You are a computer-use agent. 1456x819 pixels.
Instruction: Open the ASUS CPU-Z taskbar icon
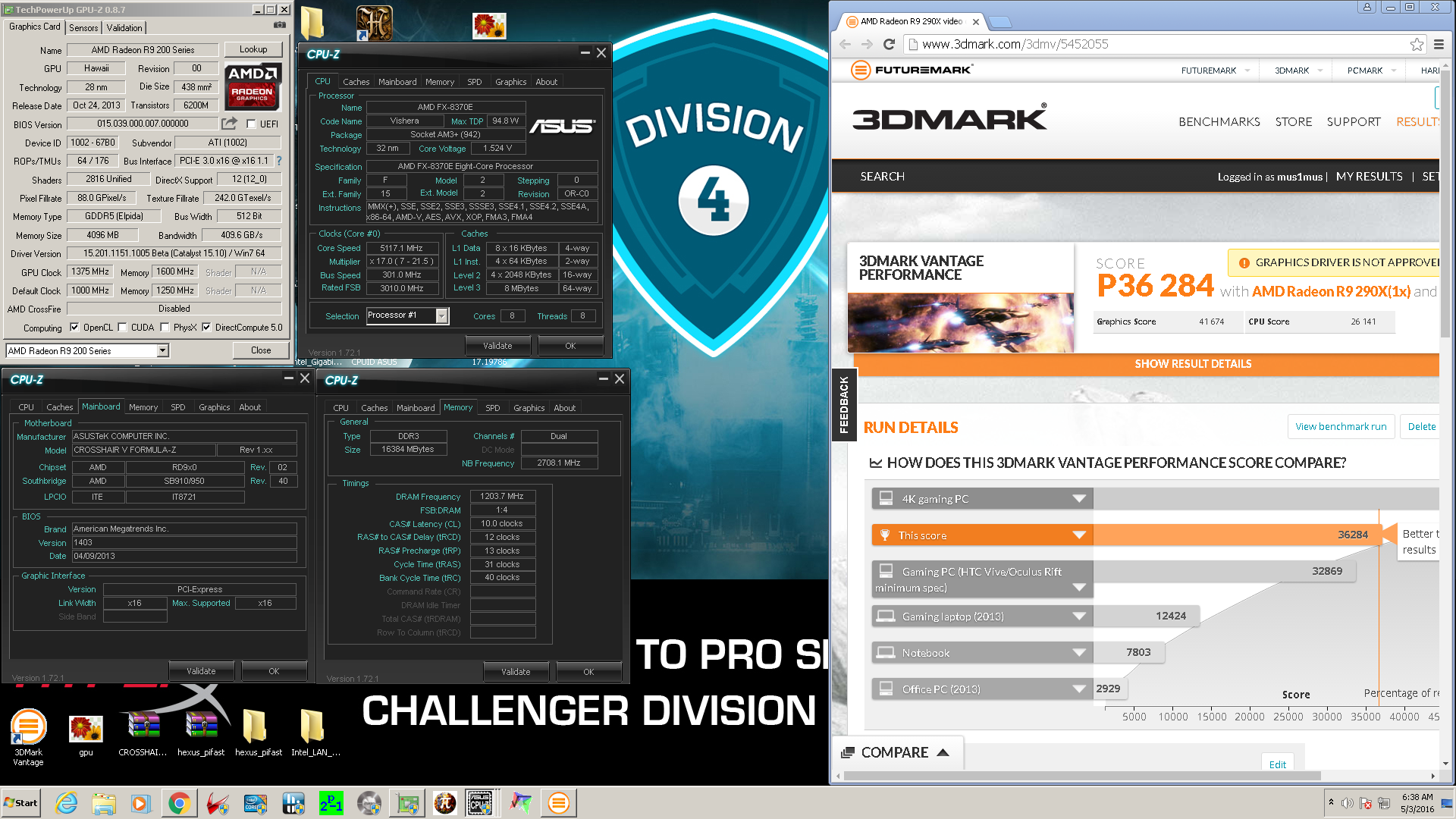[x=480, y=803]
